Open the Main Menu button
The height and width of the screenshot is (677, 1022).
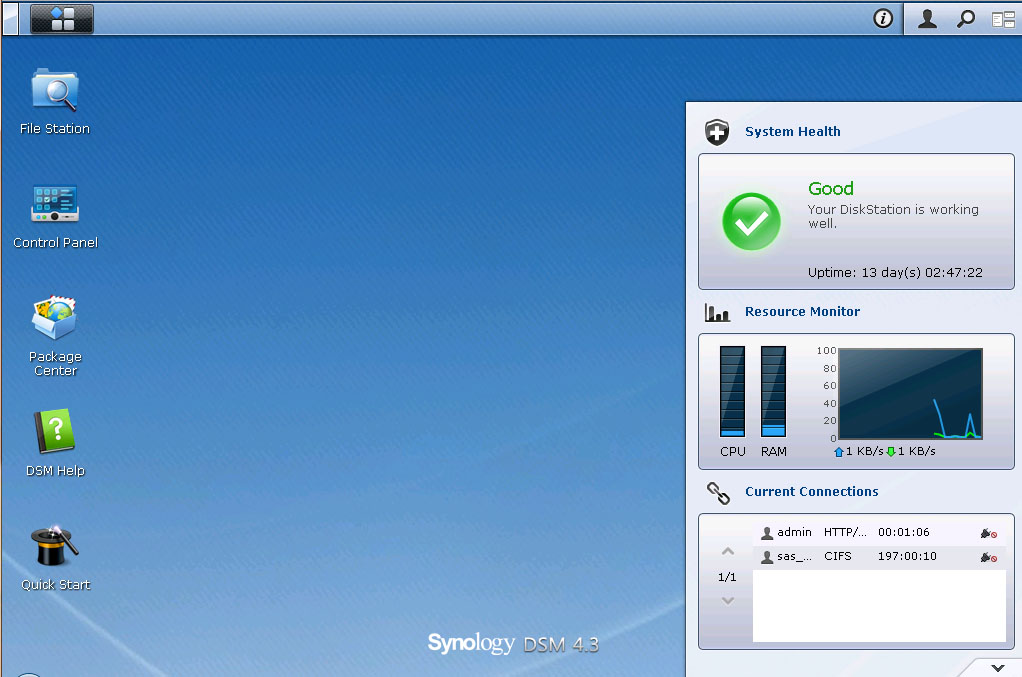[62, 18]
